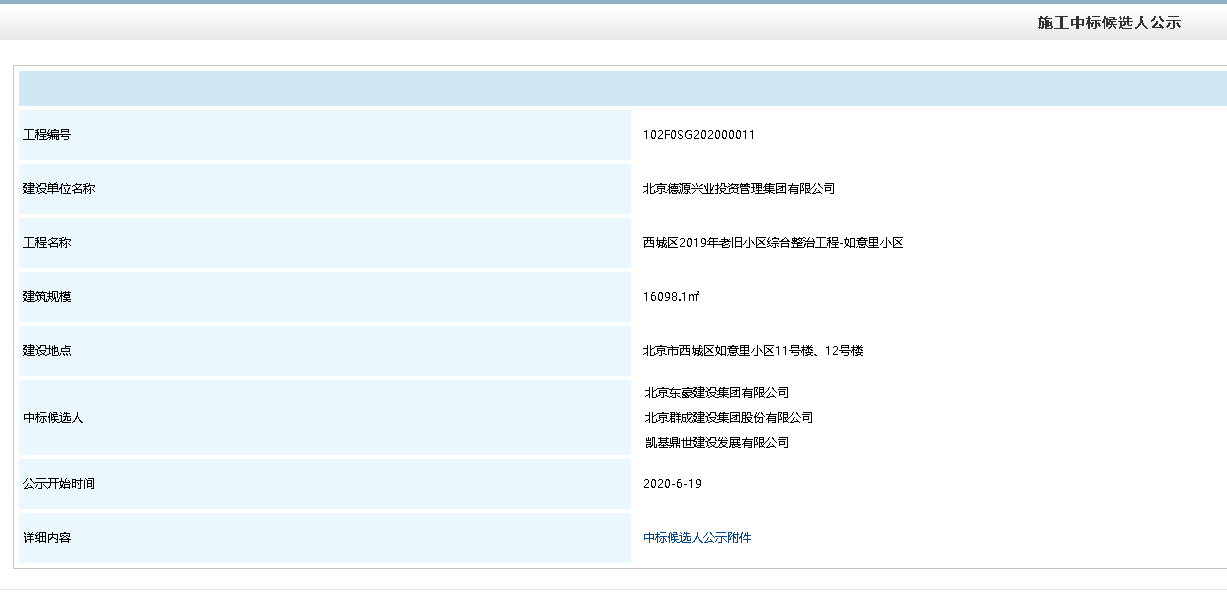
Task: Select the date 2020-6-19
Action: click(673, 484)
